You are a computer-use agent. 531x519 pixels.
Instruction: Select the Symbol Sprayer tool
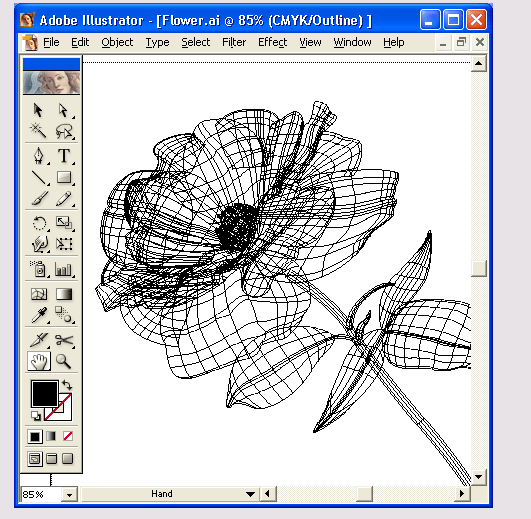39,269
